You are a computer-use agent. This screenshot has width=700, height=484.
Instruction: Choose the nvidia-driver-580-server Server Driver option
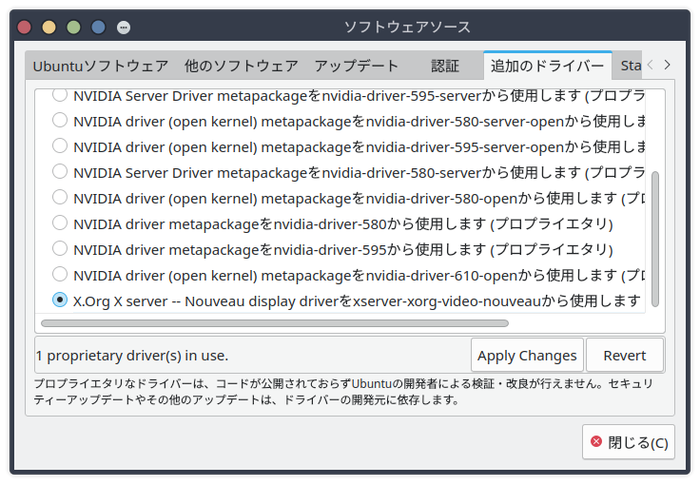[60, 171]
